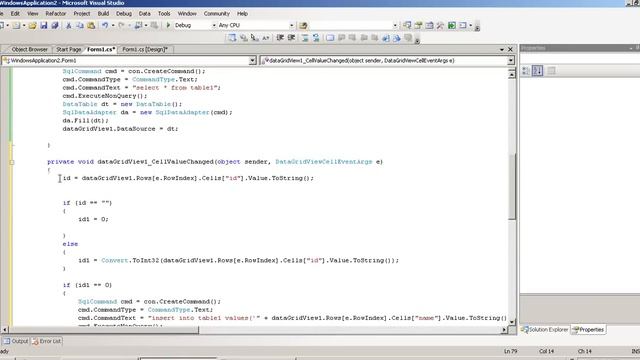Click the Property Pages icon in Properties panel
Image resolution: width=640 pixels, height=360 pixels.
551,71
